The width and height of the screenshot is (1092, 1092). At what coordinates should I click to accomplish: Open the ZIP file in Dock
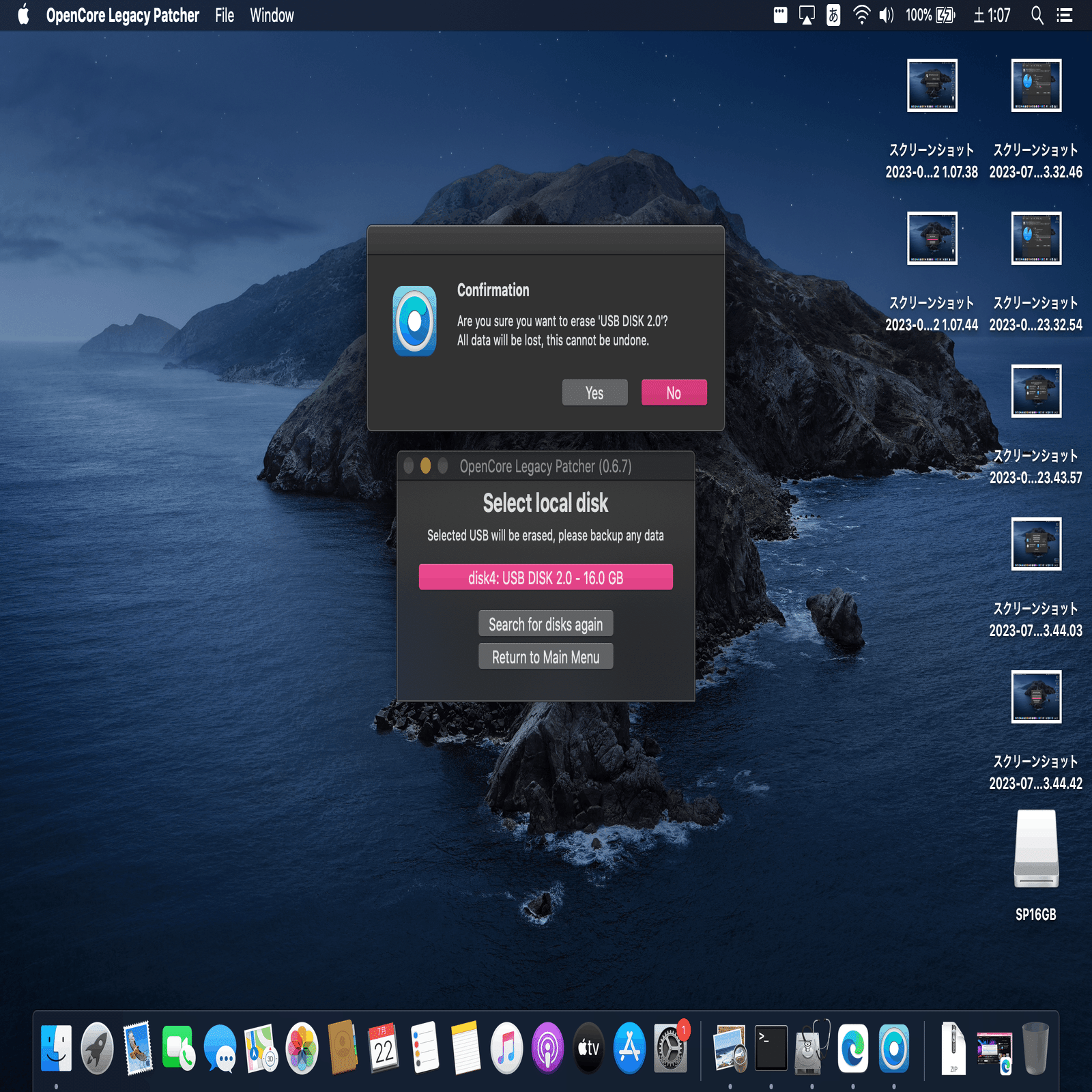953,1048
